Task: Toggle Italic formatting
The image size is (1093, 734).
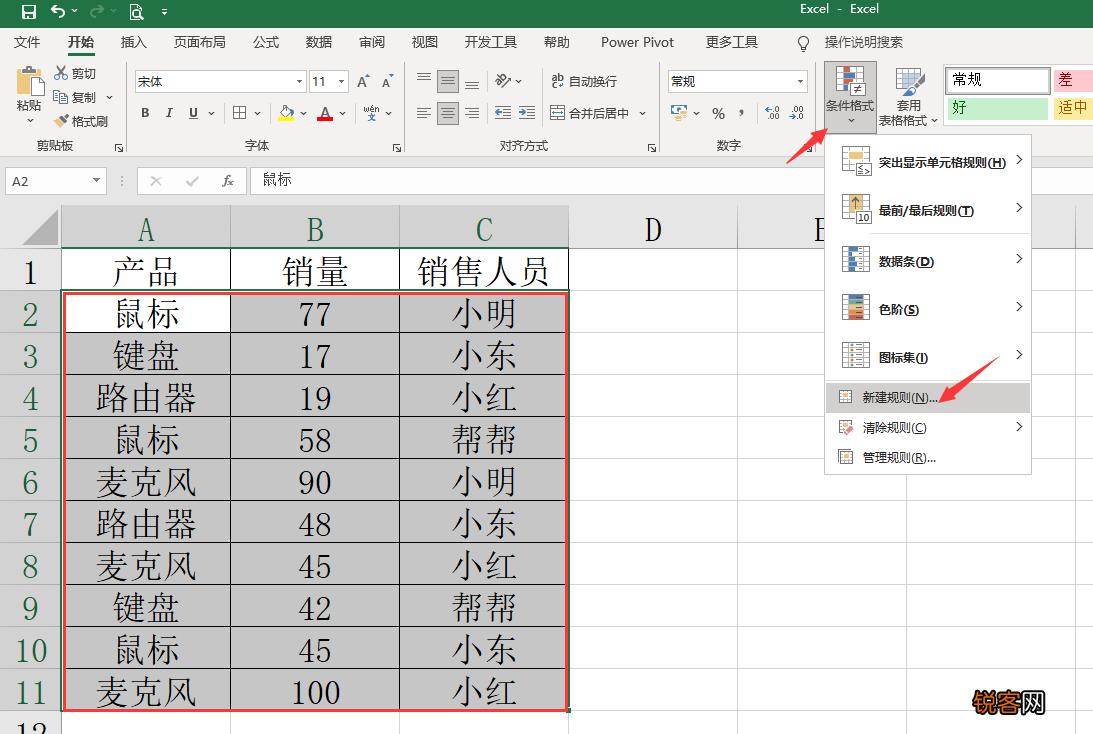Action: (169, 113)
